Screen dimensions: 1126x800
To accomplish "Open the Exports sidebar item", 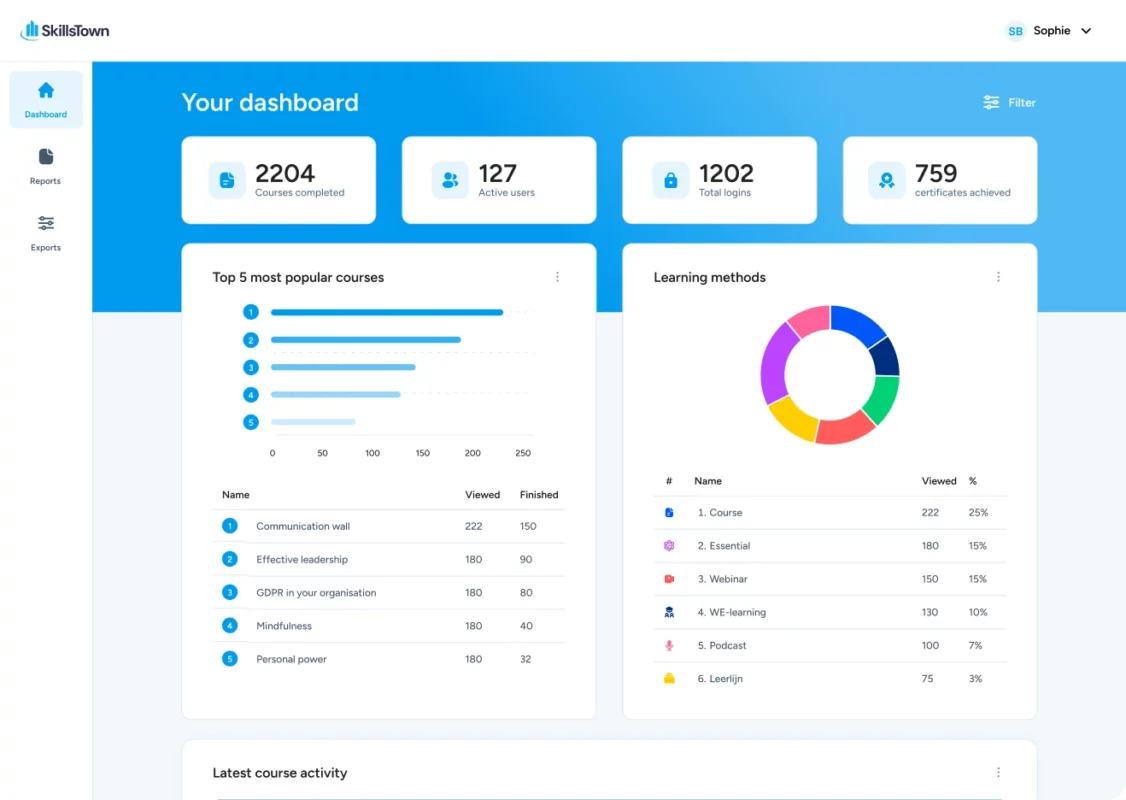I will coord(46,232).
